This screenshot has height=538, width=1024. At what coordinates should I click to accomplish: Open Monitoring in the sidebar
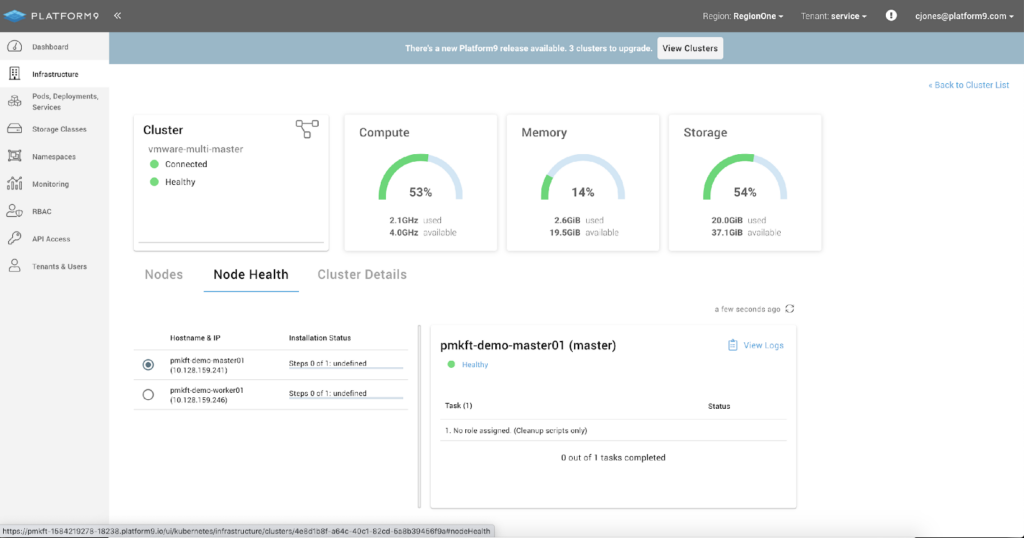pyautogui.click(x=50, y=184)
